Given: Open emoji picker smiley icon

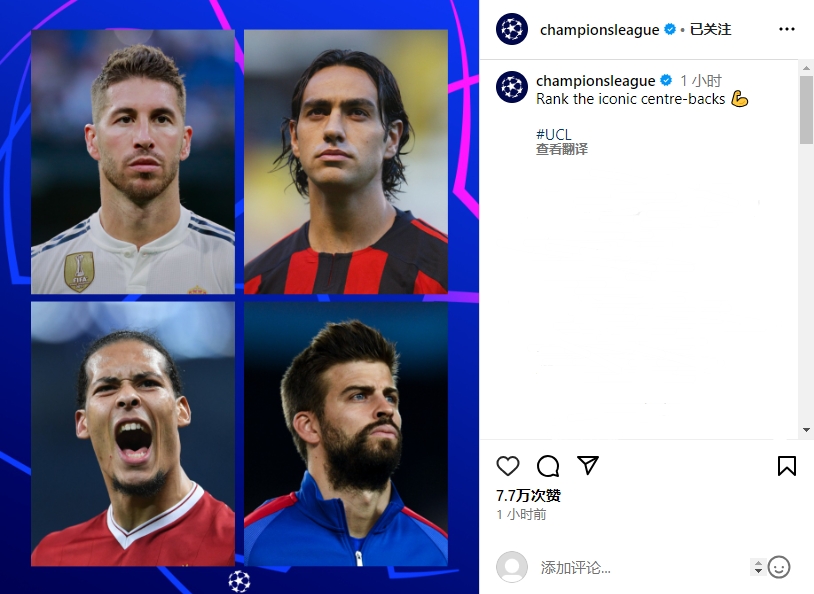Looking at the screenshot, I should [x=779, y=567].
